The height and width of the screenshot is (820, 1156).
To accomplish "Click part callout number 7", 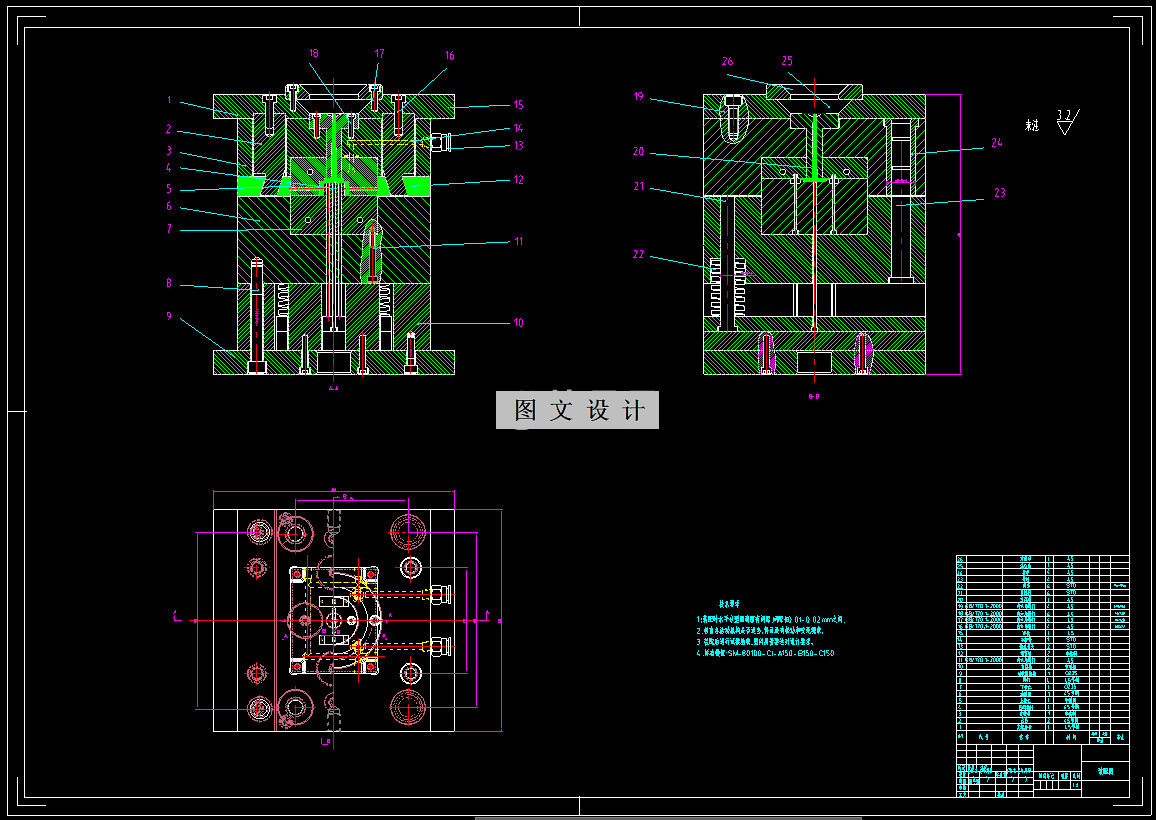I will [x=169, y=229].
